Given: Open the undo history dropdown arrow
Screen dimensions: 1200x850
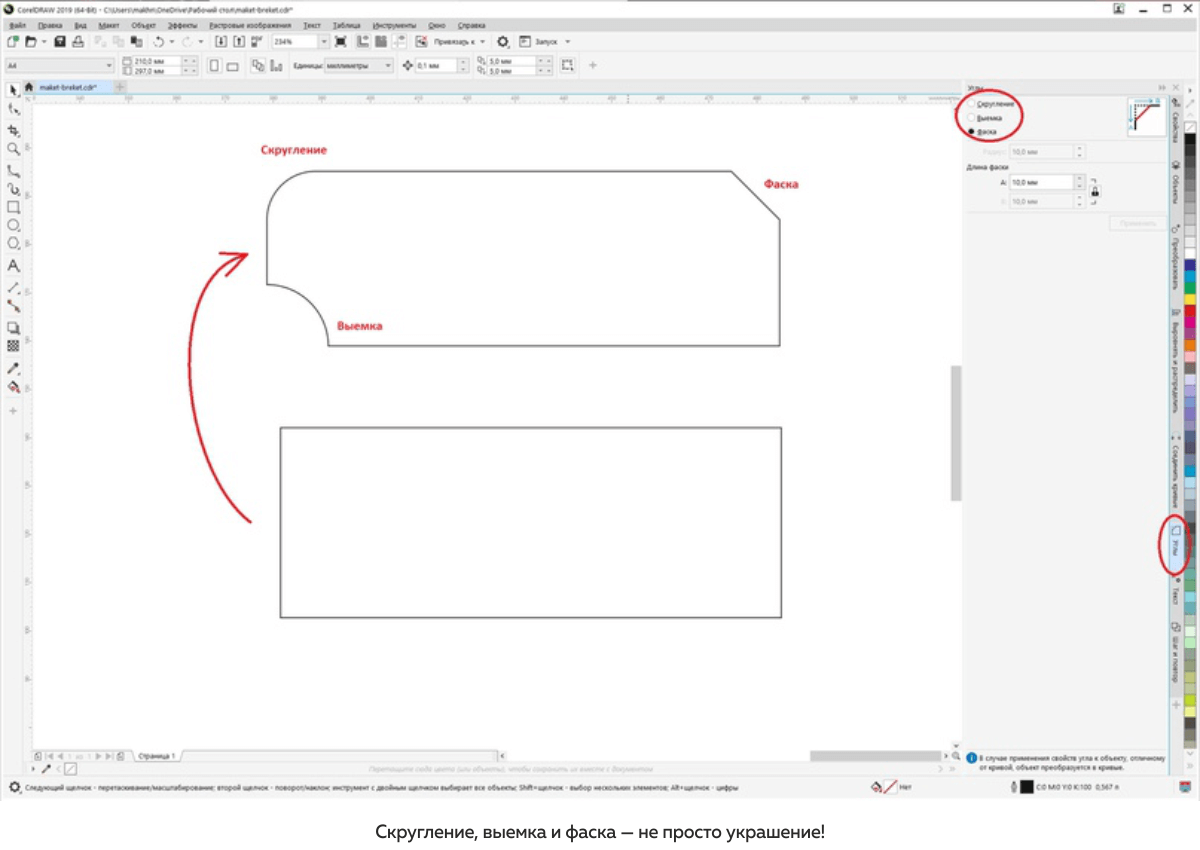Looking at the screenshot, I should (x=172, y=42).
